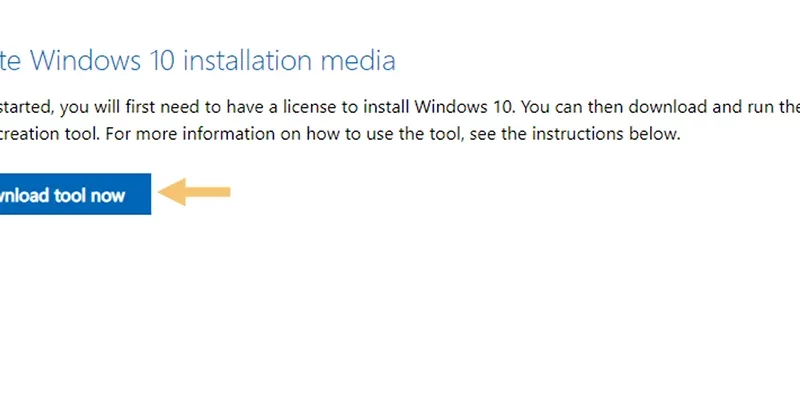The height and width of the screenshot is (398, 800).
Task: Click the orange arrow pointing at the button
Action: (194, 192)
